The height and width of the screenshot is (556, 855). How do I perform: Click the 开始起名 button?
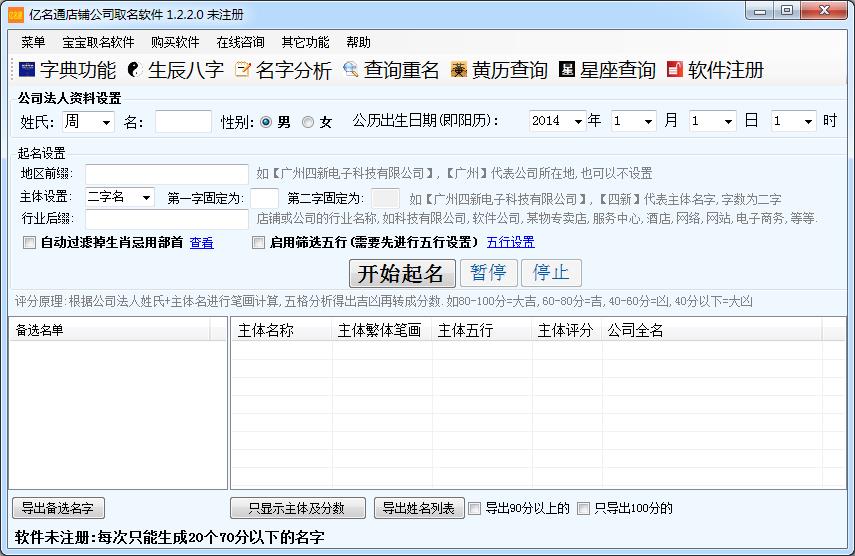[x=402, y=273]
